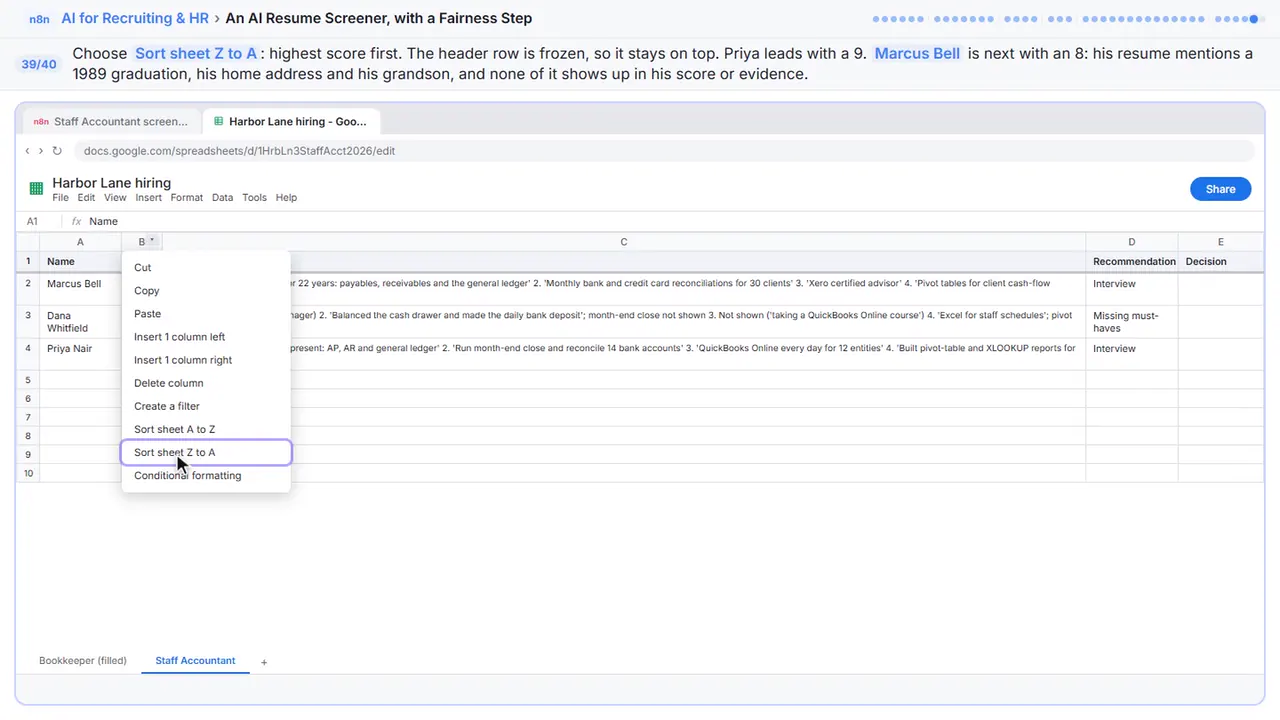
Task: Open AI for Recruiting & HR breadcrumb link
Action: tap(134, 18)
